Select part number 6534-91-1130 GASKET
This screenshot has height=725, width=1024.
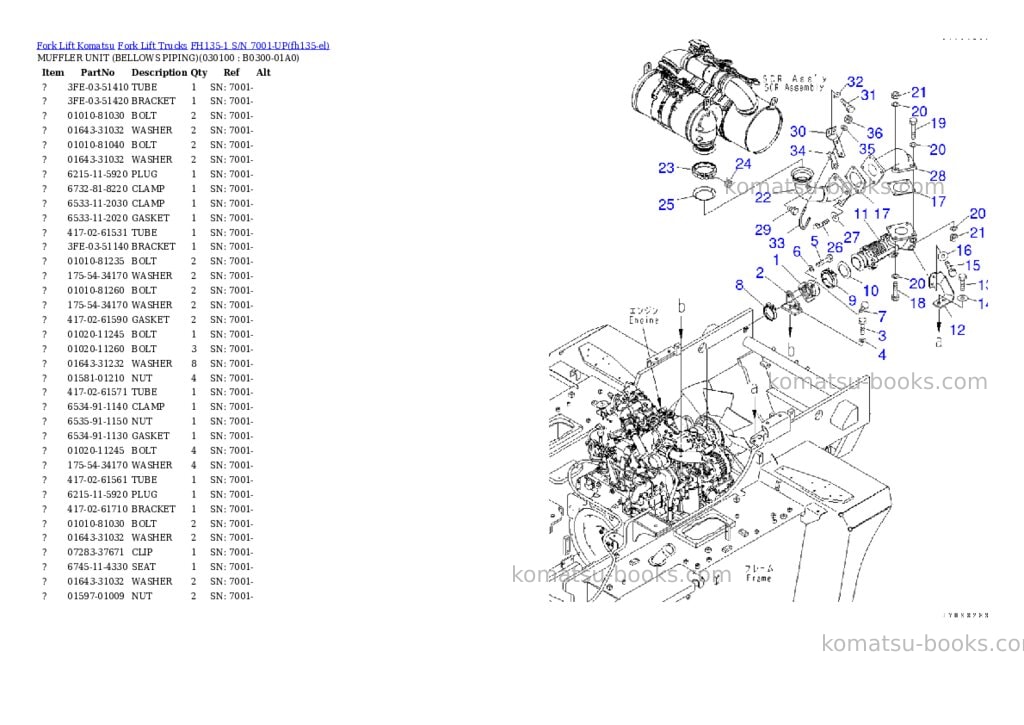118,436
